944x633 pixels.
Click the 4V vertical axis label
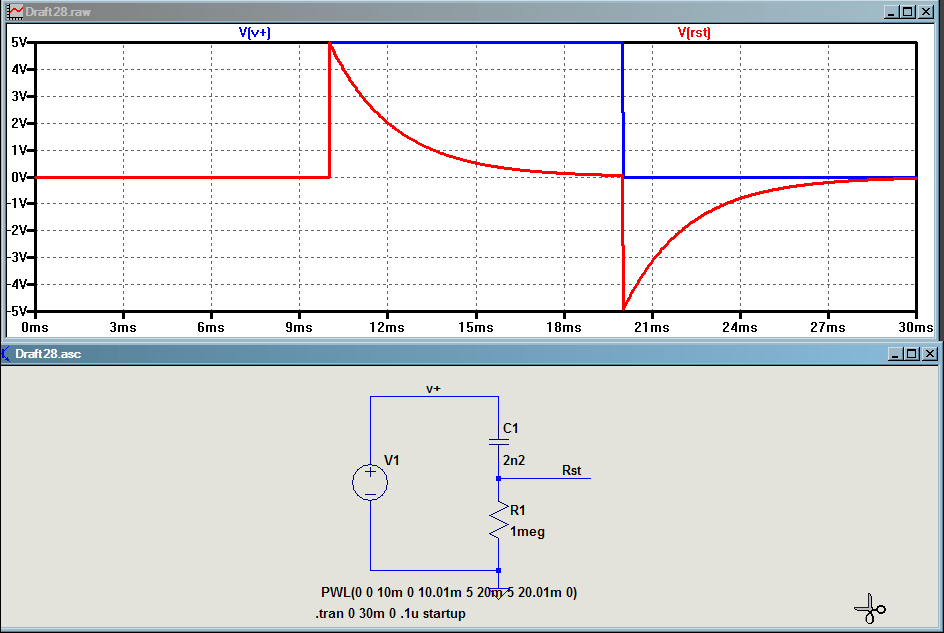pos(19,69)
